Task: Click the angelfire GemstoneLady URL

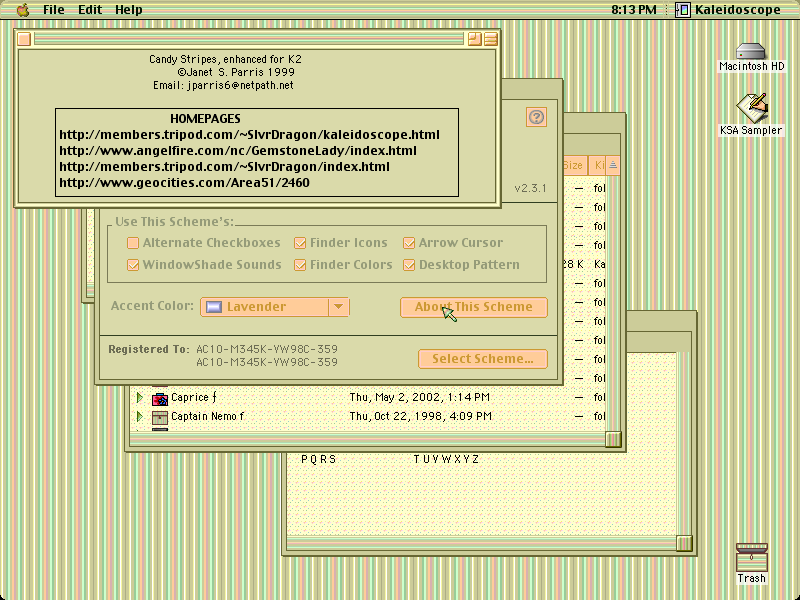Action: click(238, 151)
